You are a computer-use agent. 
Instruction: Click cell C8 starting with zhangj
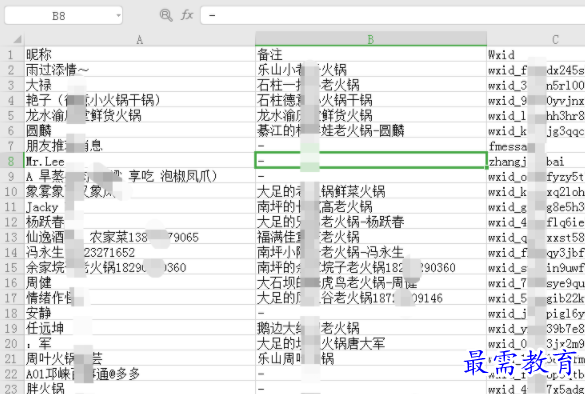click(x=536, y=161)
